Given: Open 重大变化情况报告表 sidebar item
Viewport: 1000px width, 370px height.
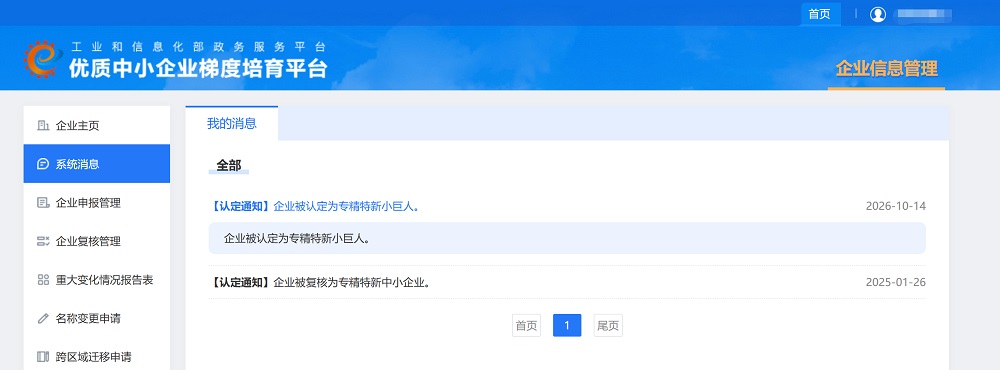Looking at the screenshot, I should point(97,280).
